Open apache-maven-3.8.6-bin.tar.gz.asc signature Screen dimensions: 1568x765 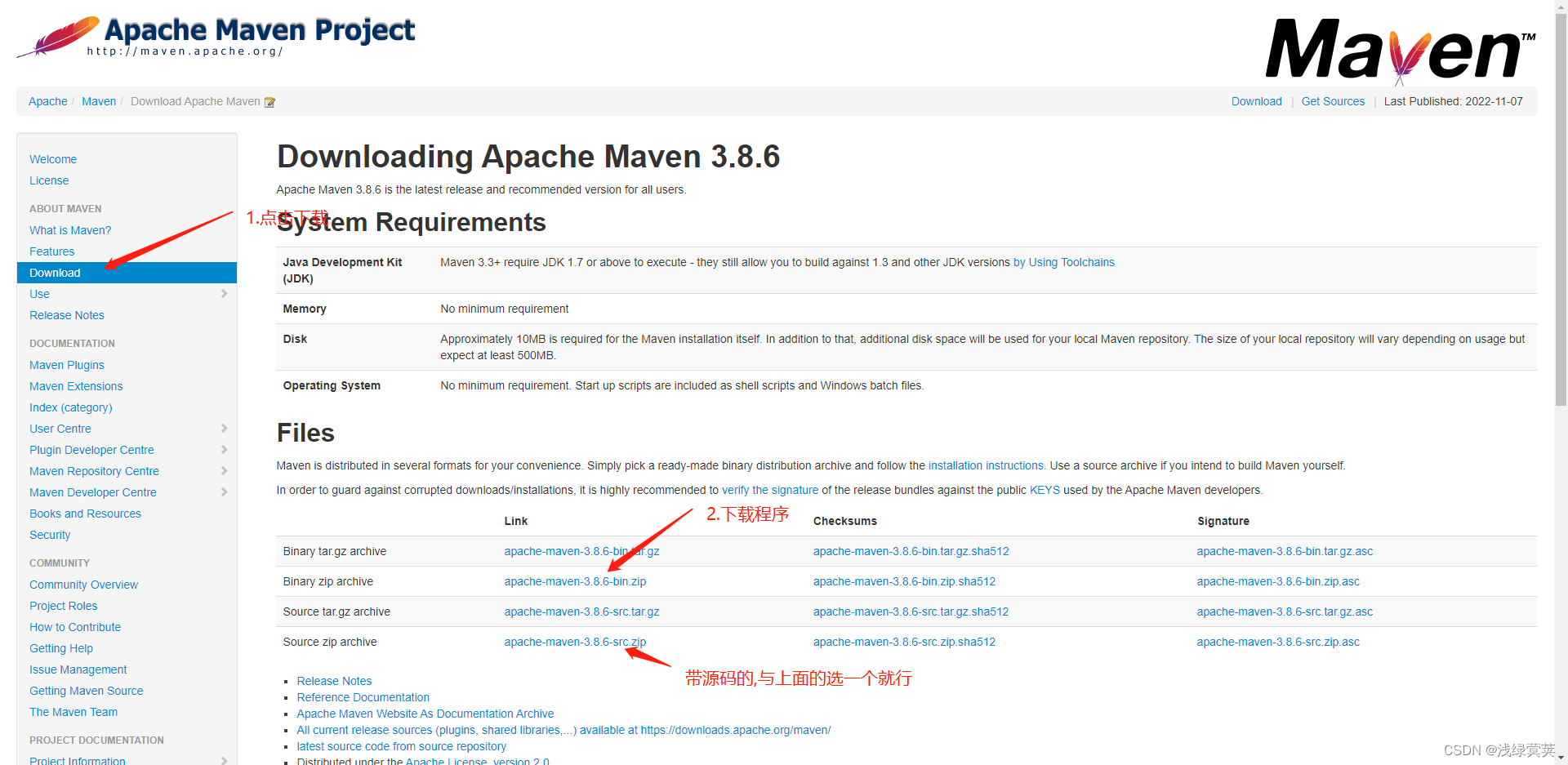tap(1285, 551)
